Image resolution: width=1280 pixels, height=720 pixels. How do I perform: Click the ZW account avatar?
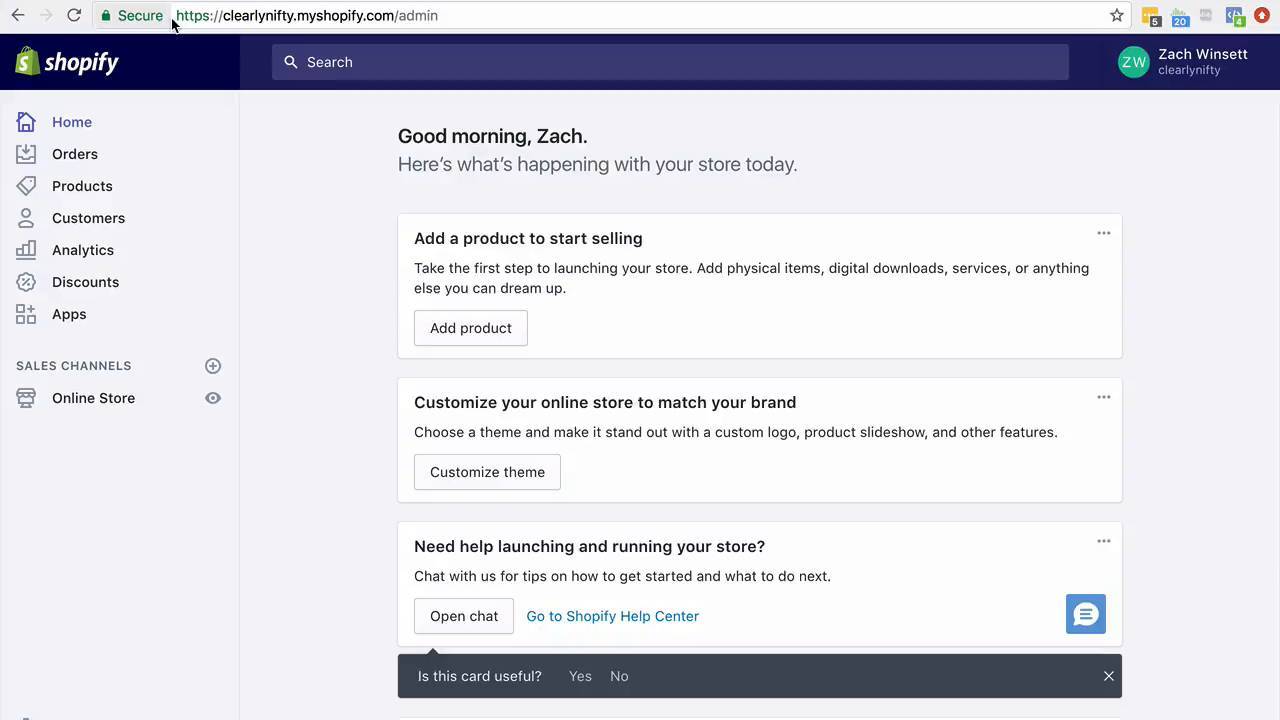[x=1134, y=62]
